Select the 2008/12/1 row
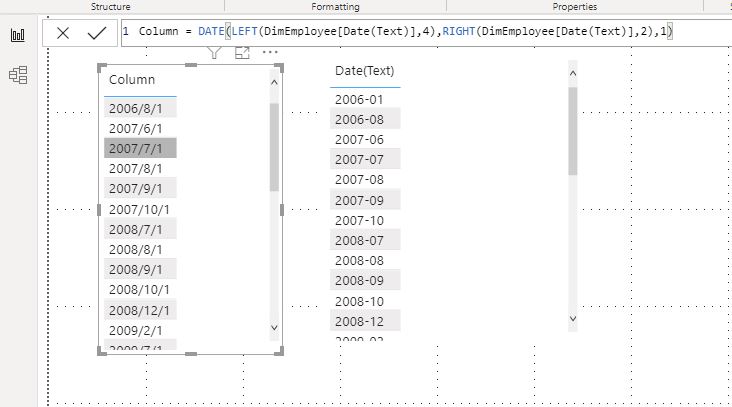 coord(140,310)
